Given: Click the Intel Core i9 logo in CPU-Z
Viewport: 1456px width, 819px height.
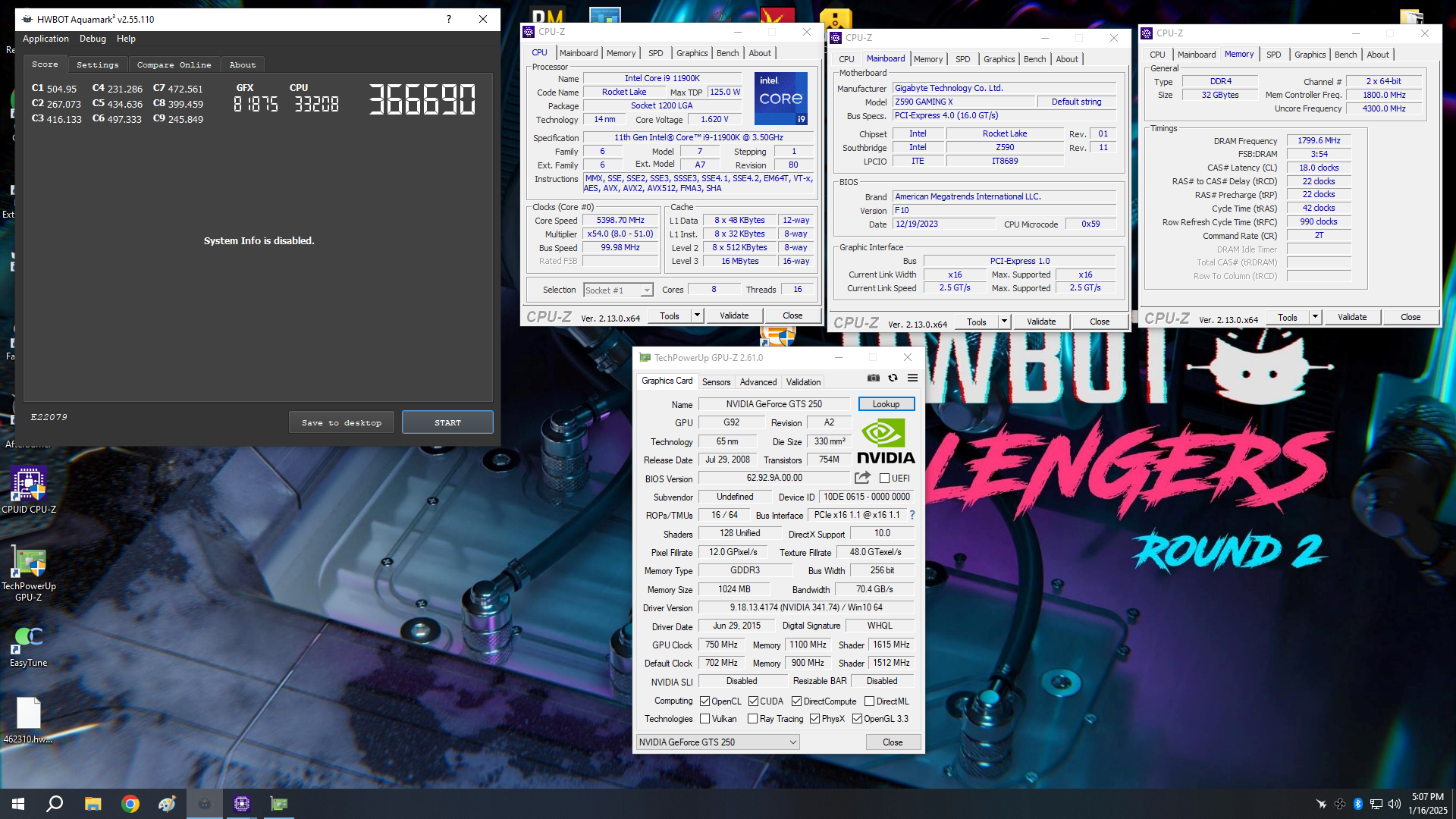Looking at the screenshot, I should pos(780,99).
